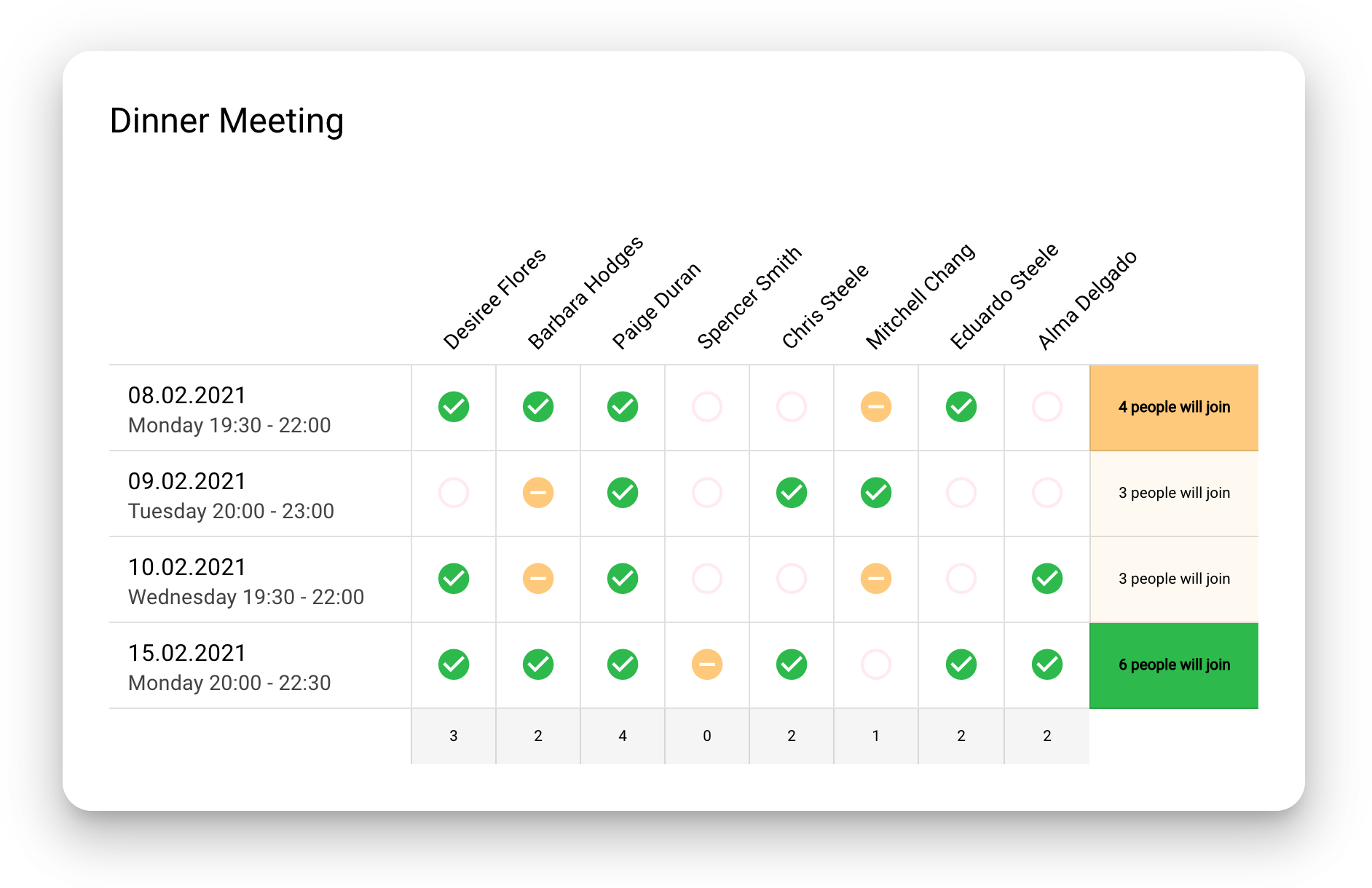Toggle Mitchell Chang's empty circle on 15.02.2021
The height and width of the screenshot is (888, 1372).
tap(876, 665)
